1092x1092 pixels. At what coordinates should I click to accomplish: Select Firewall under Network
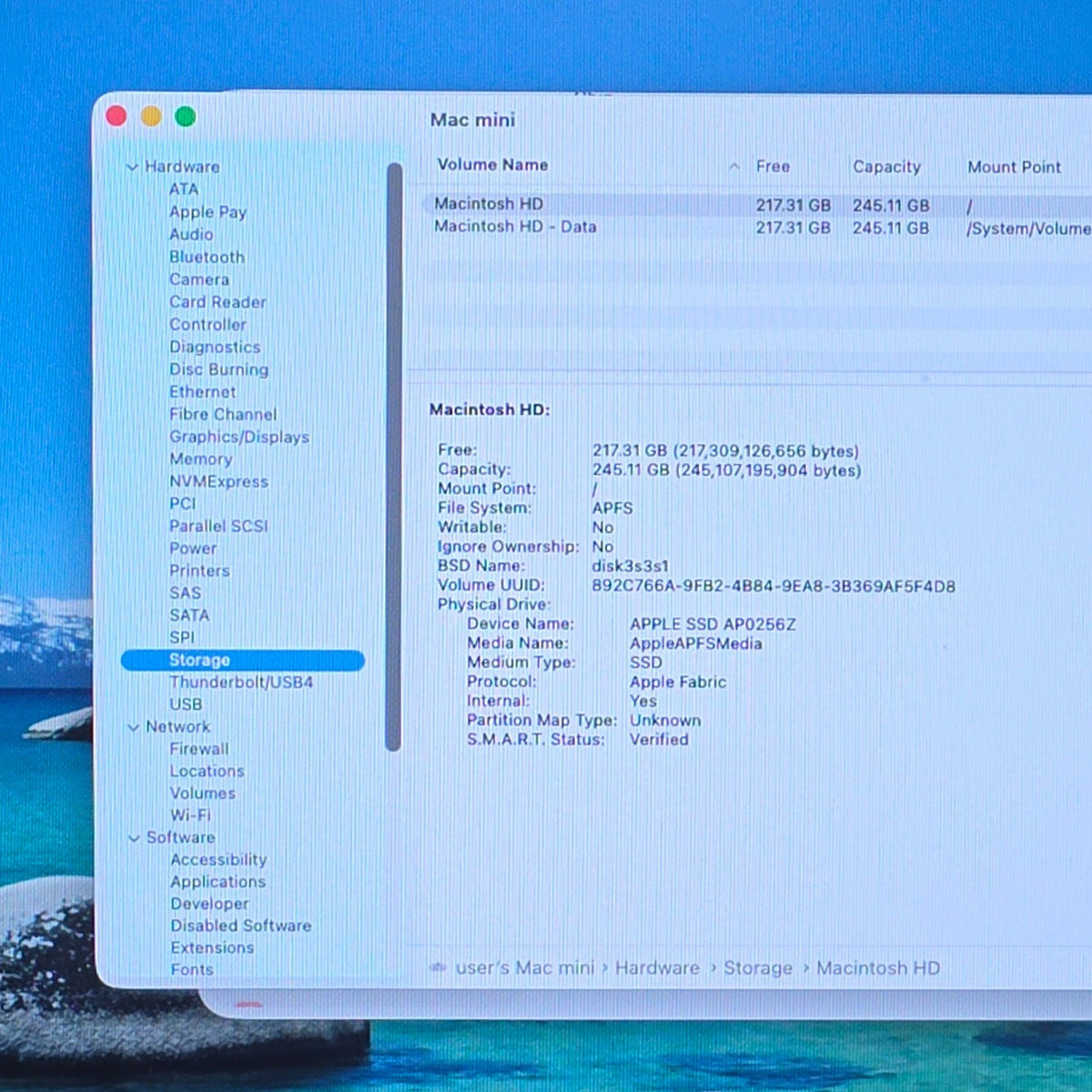tap(199, 749)
